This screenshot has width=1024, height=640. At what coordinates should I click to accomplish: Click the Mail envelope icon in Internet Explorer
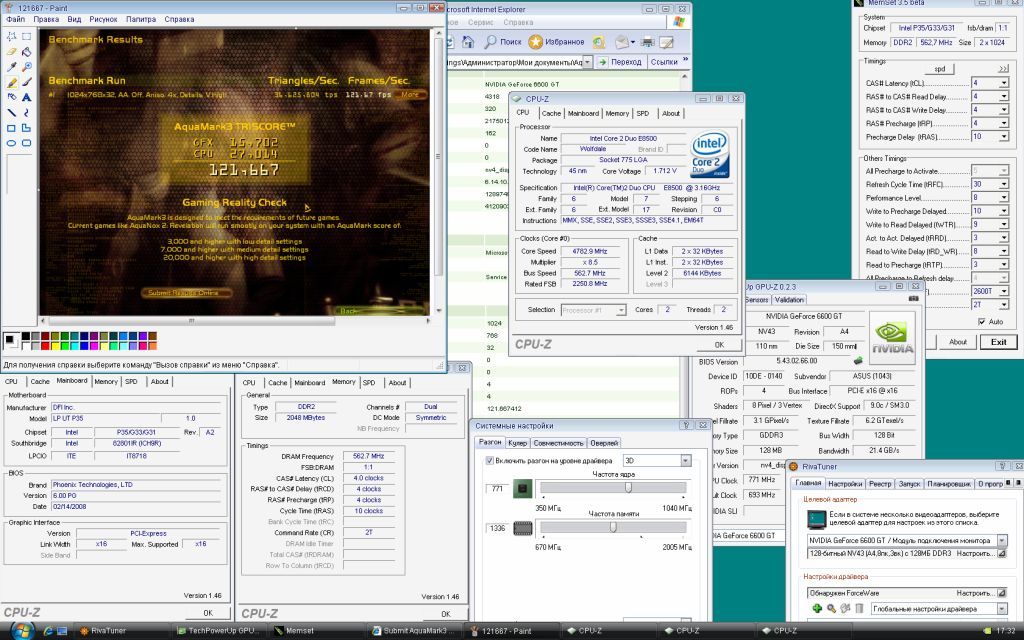(624, 42)
